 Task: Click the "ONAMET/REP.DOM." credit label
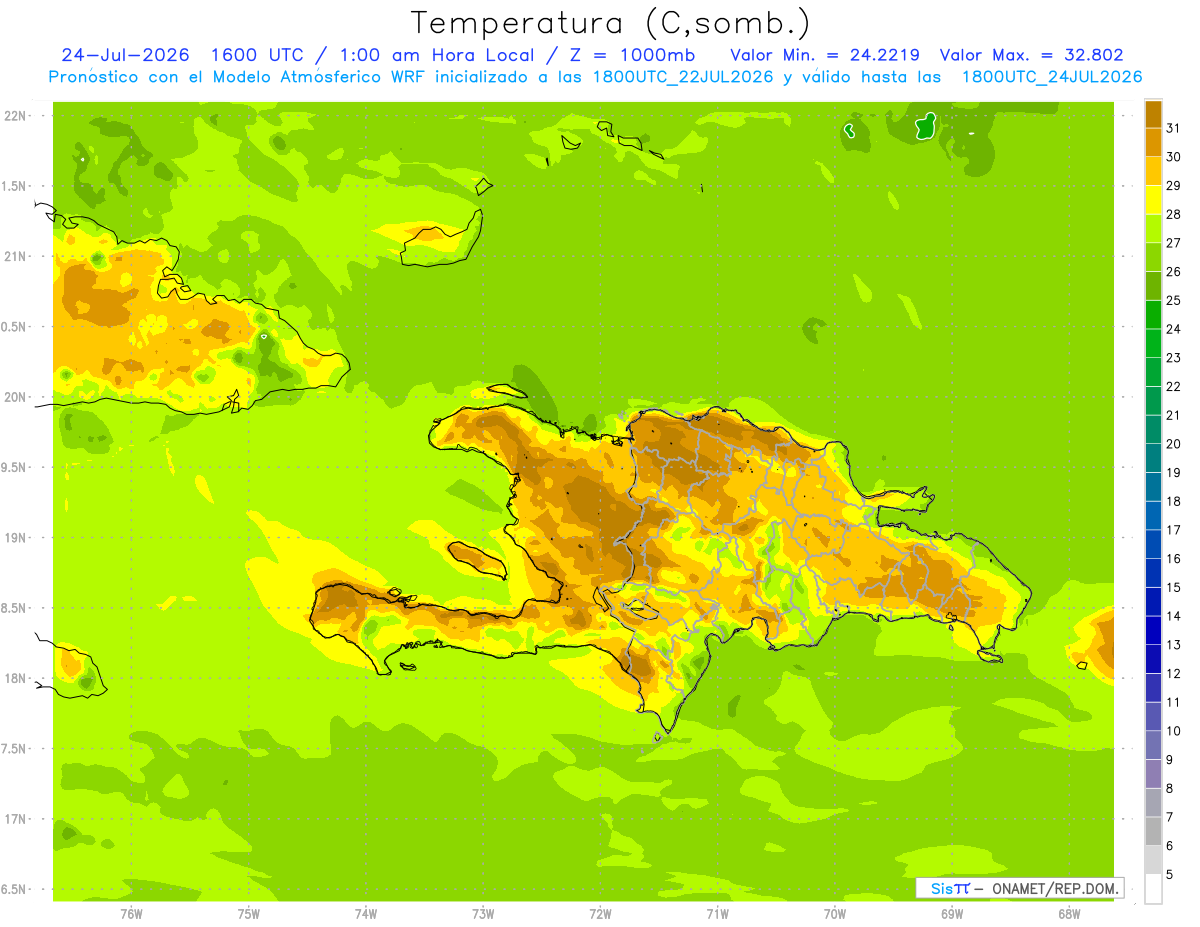click(1054, 888)
